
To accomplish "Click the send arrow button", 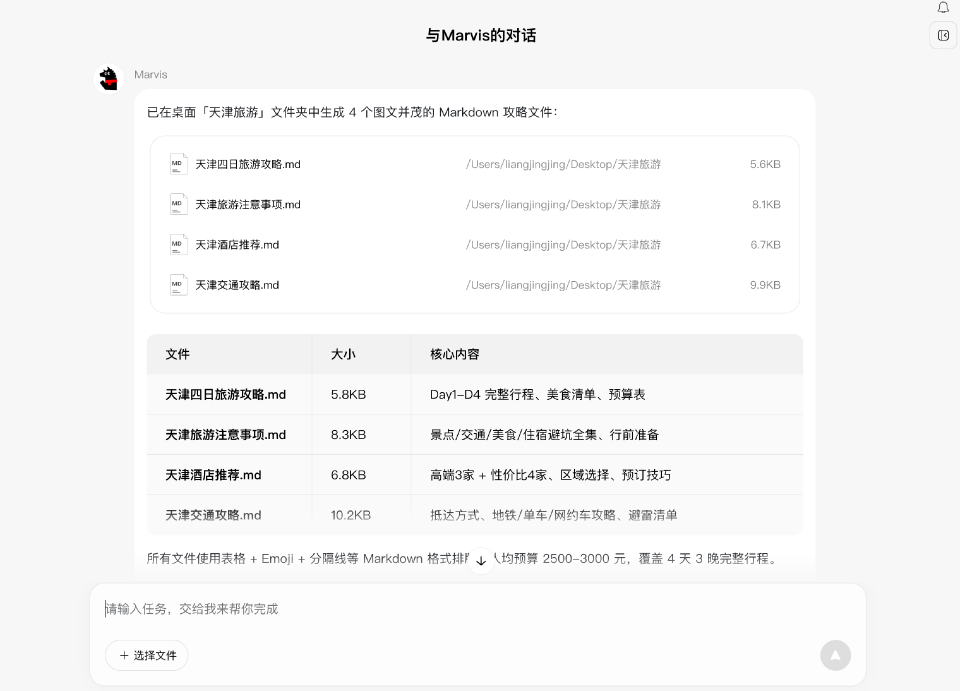I will 836,656.
